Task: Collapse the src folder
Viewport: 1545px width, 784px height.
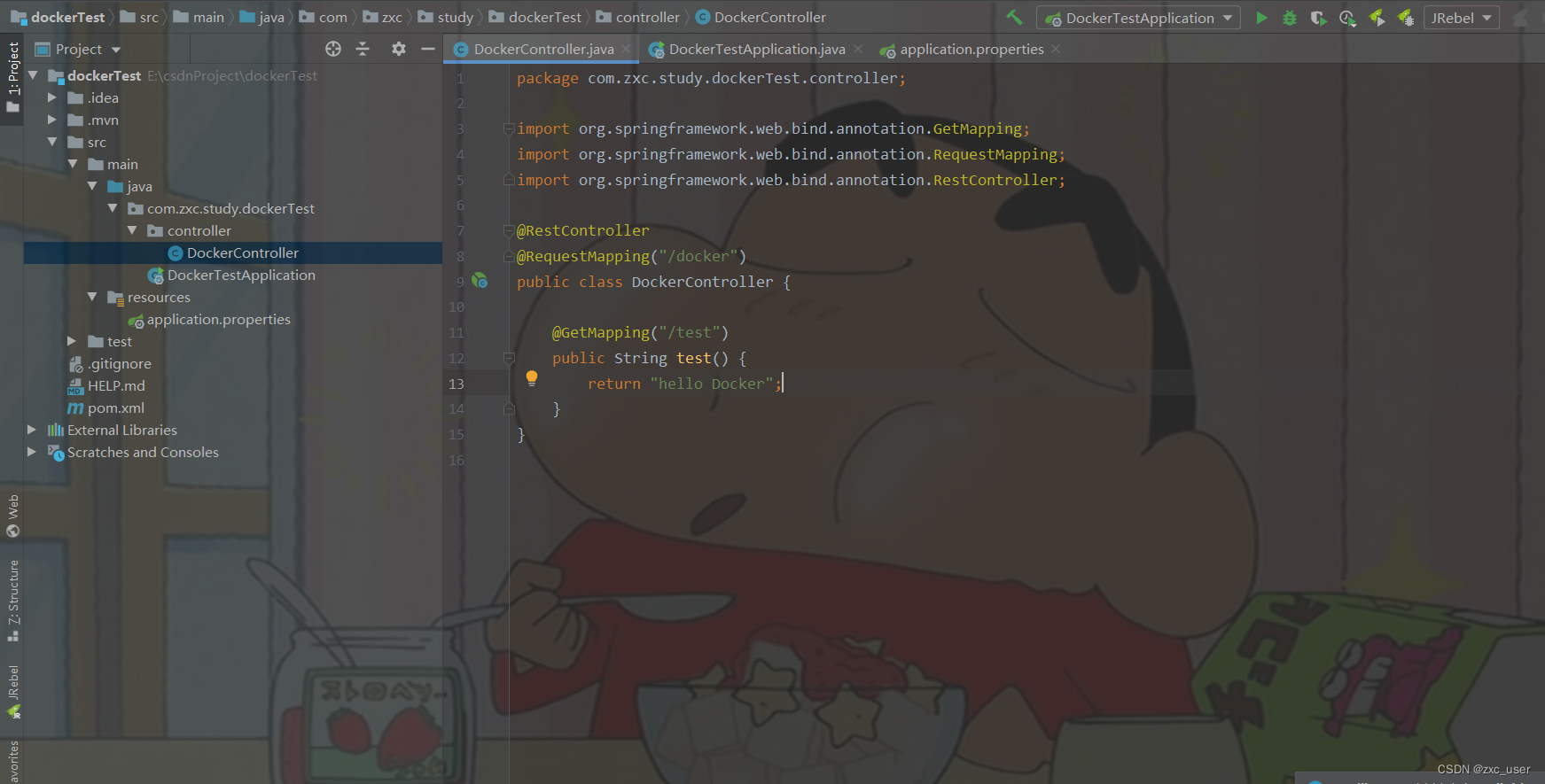Action: (52, 142)
